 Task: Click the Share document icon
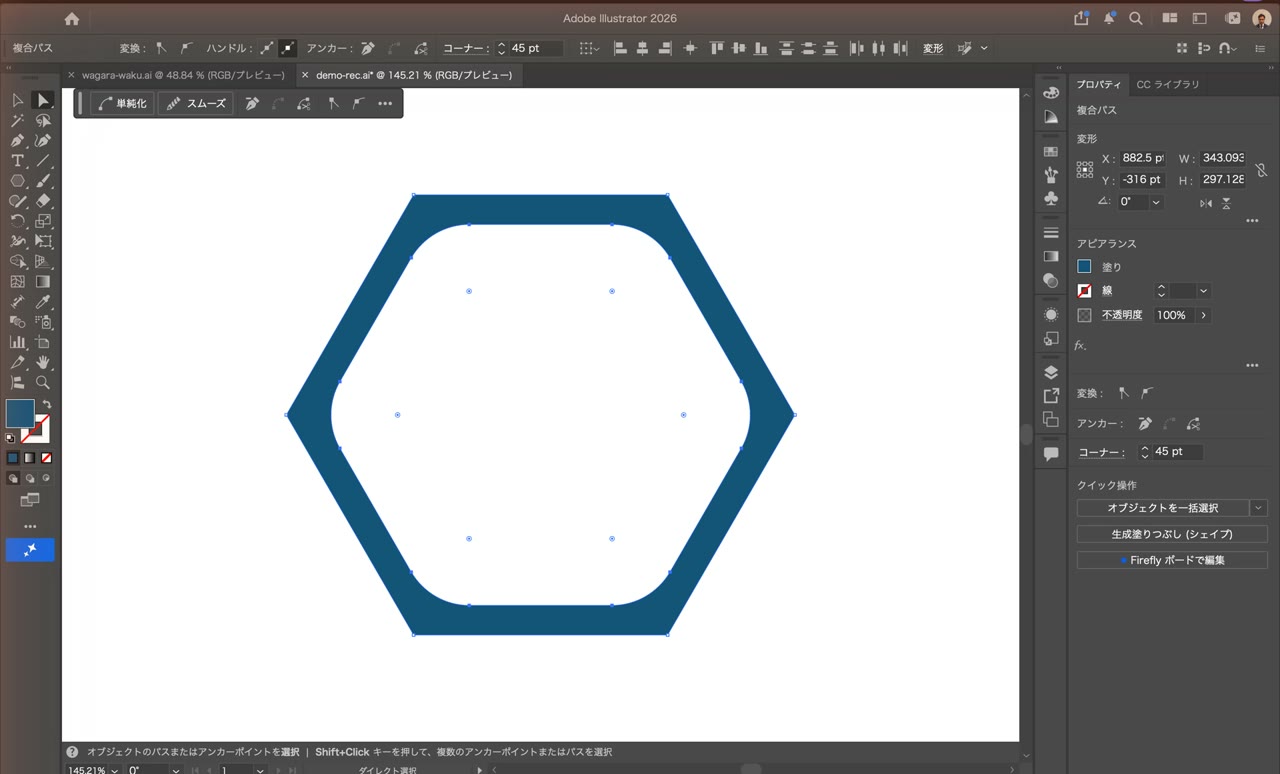1081,18
